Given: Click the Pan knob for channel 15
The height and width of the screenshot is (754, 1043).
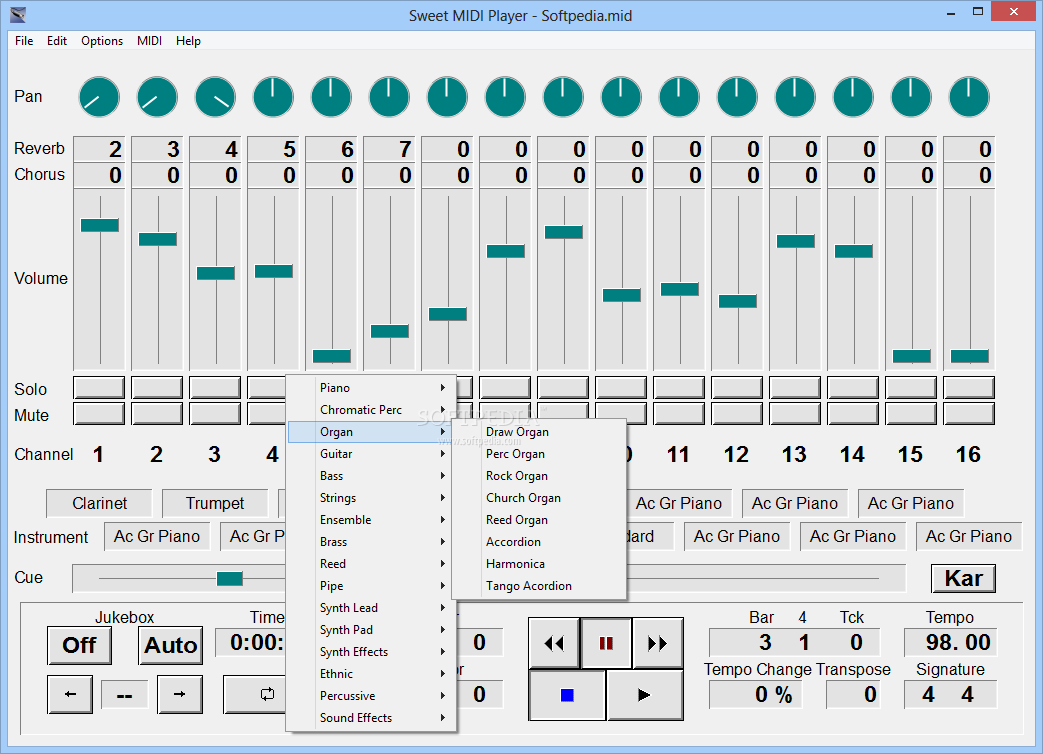Looking at the screenshot, I should click(911, 97).
